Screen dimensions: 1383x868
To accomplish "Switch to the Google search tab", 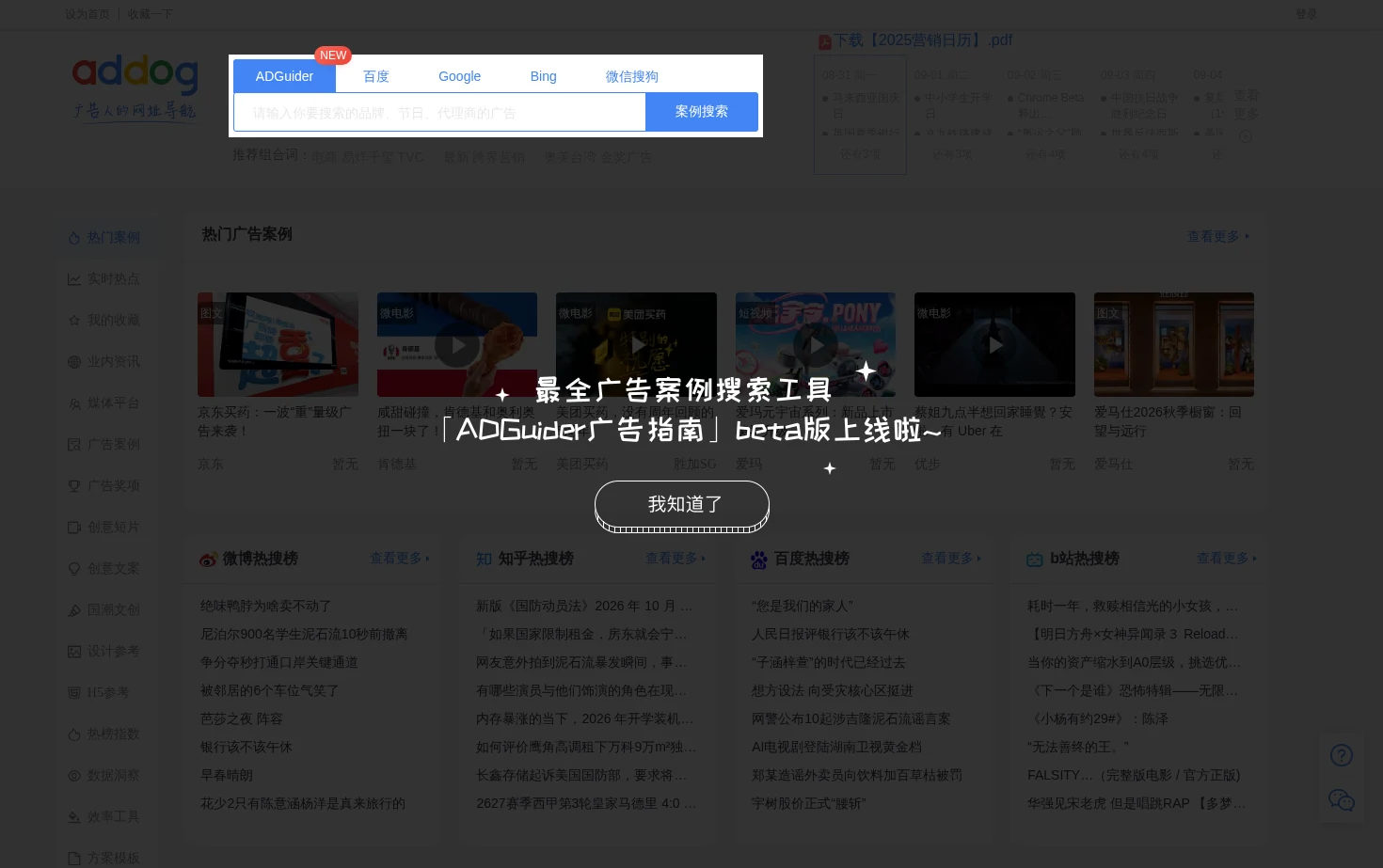I will click(x=459, y=76).
